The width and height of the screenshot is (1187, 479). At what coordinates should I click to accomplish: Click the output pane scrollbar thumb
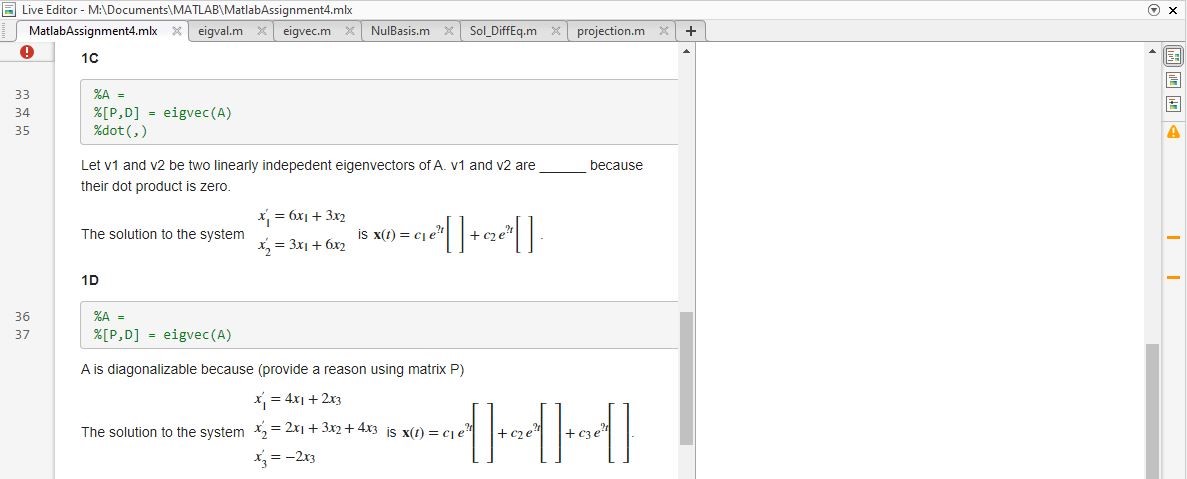point(1152,411)
